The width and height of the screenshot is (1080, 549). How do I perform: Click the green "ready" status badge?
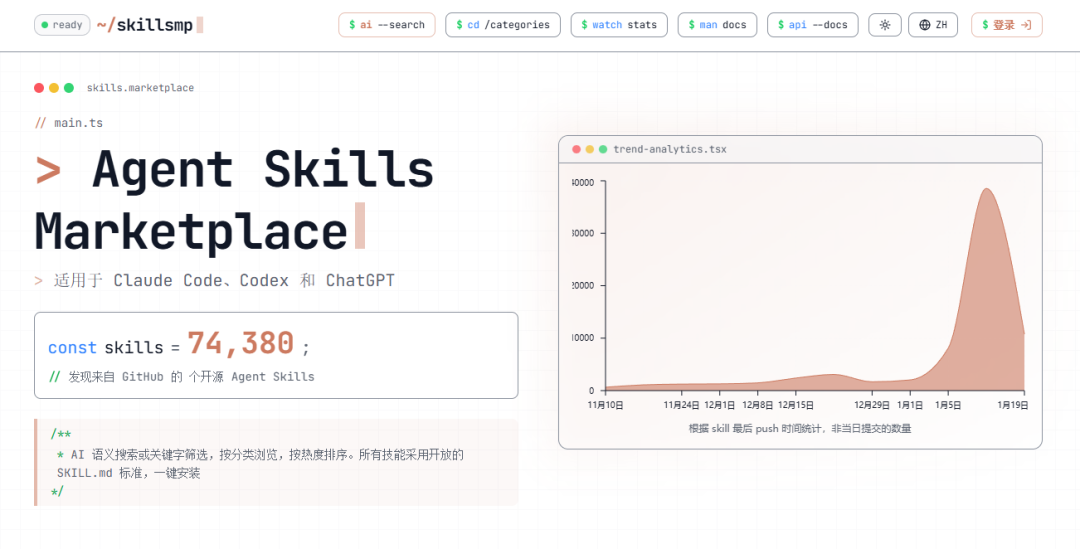(x=62, y=25)
